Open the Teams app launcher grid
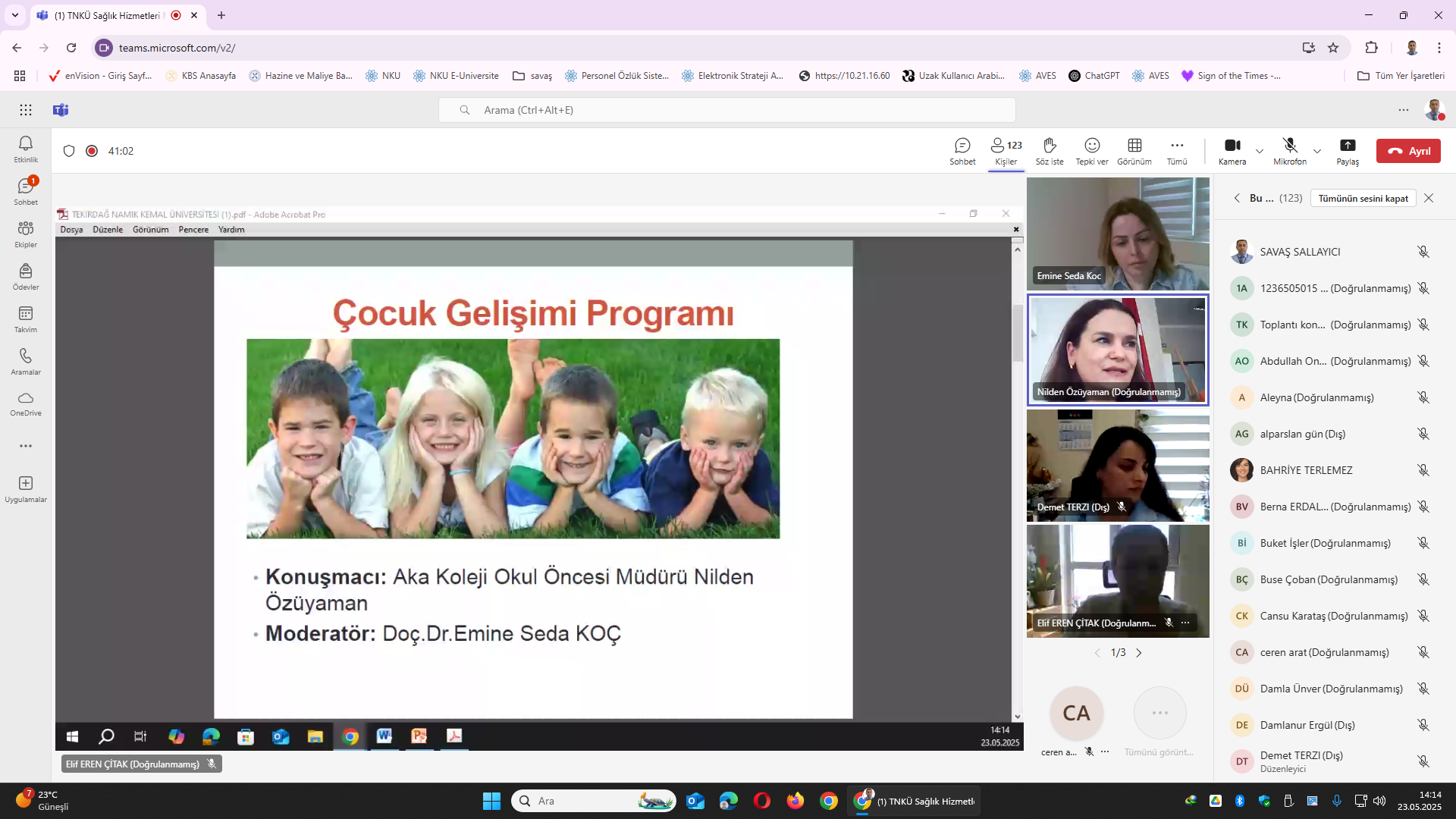1456x819 pixels. click(26, 110)
